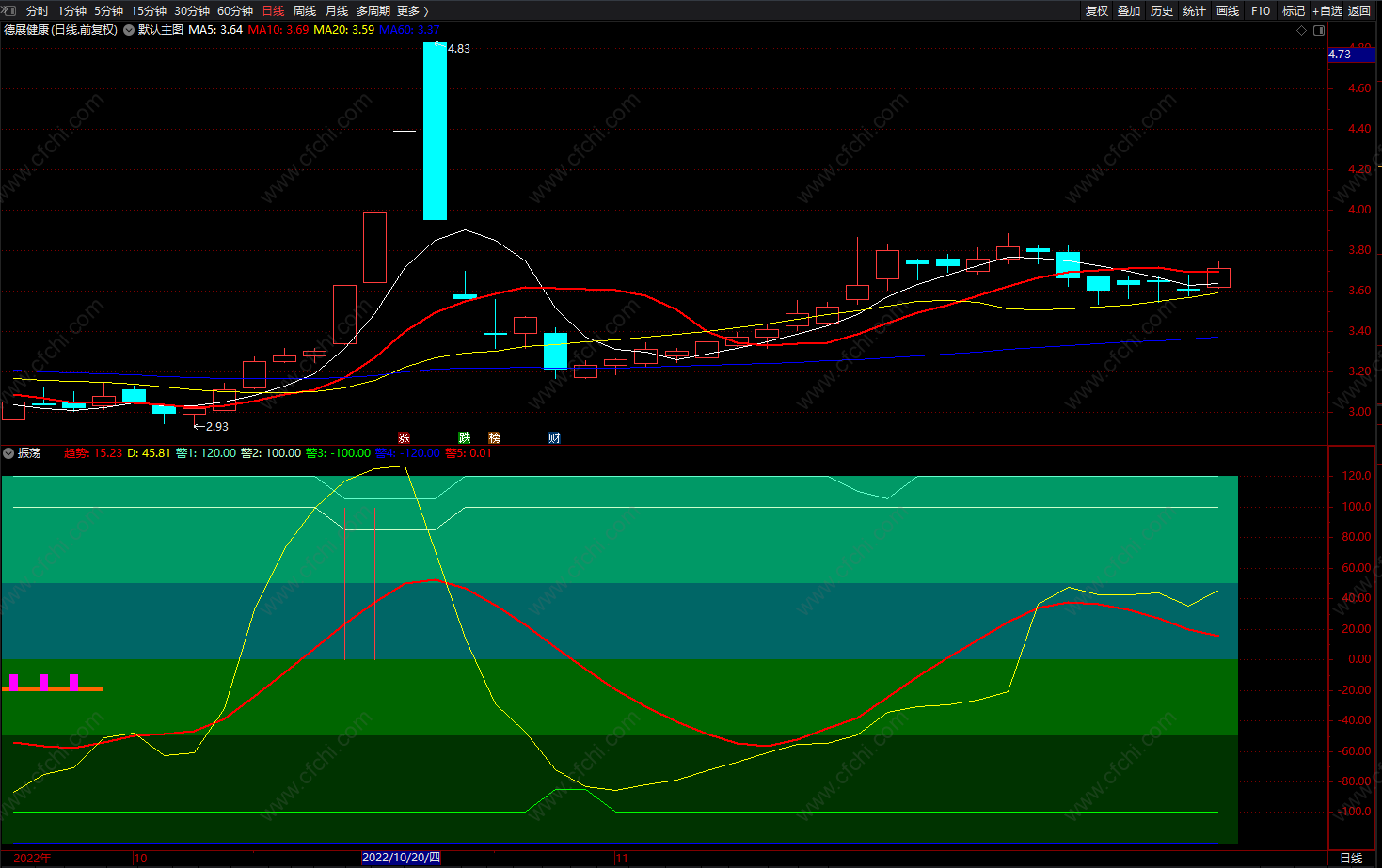Click the large cyan candlestick peaking at 4.83
This screenshot has width=1382, height=868.
coord(435,132)
